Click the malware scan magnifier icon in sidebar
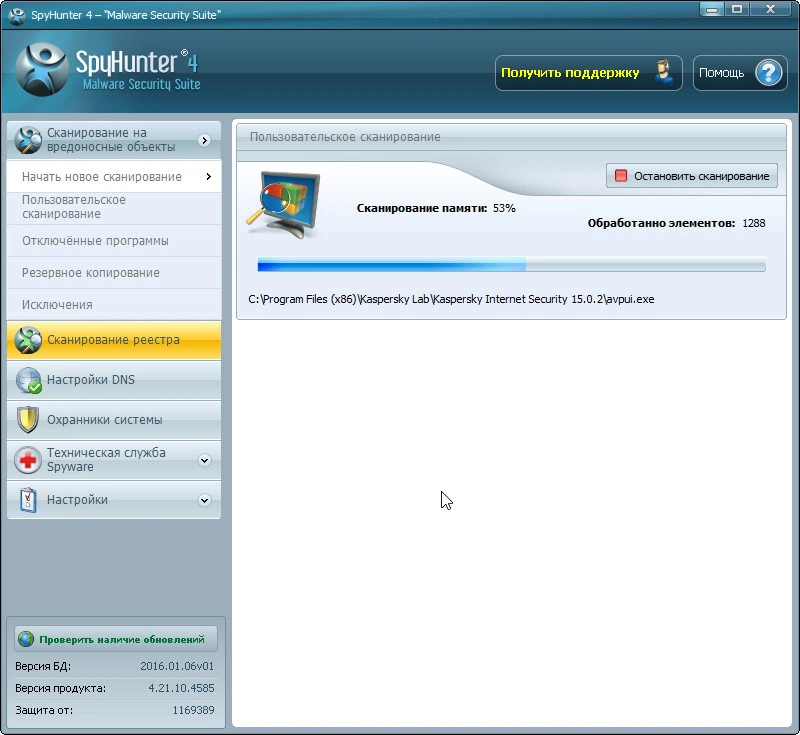Image resolution: width=800 pixels, height=735 pixels. 28,140
